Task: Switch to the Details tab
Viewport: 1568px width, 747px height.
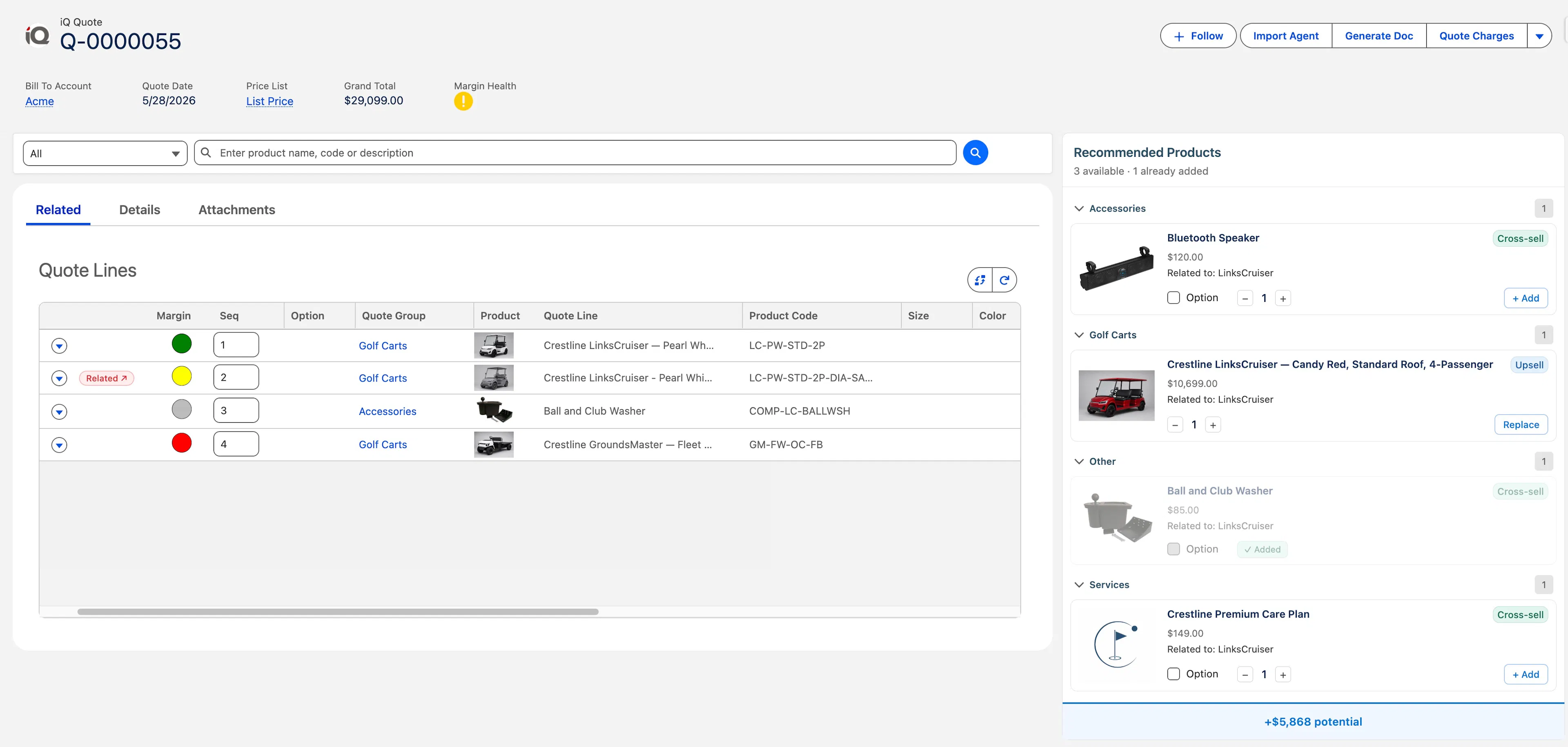Action: click(139, 210)
